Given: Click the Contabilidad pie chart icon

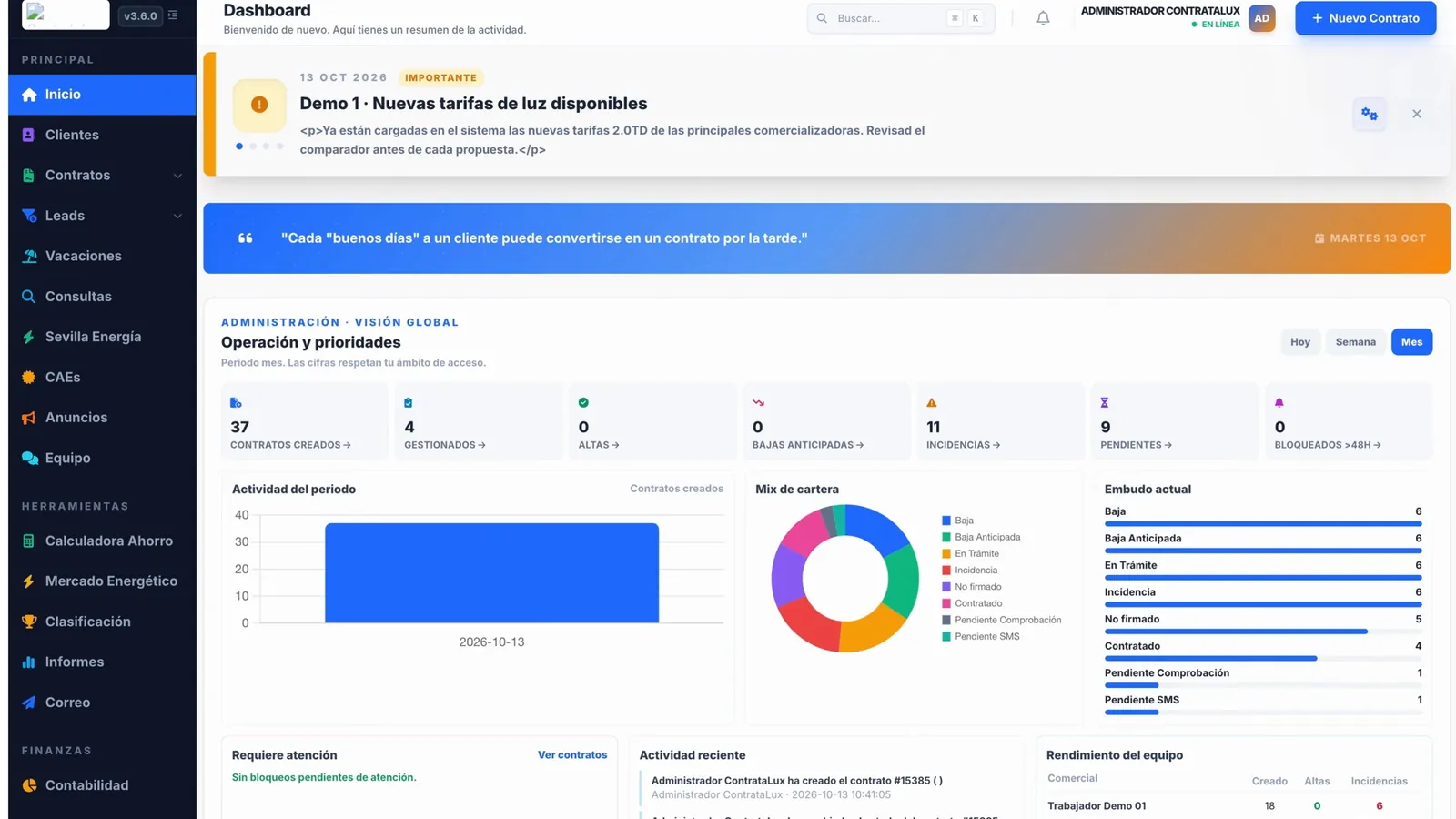Looking at the screenshot, I should (29, 785).
